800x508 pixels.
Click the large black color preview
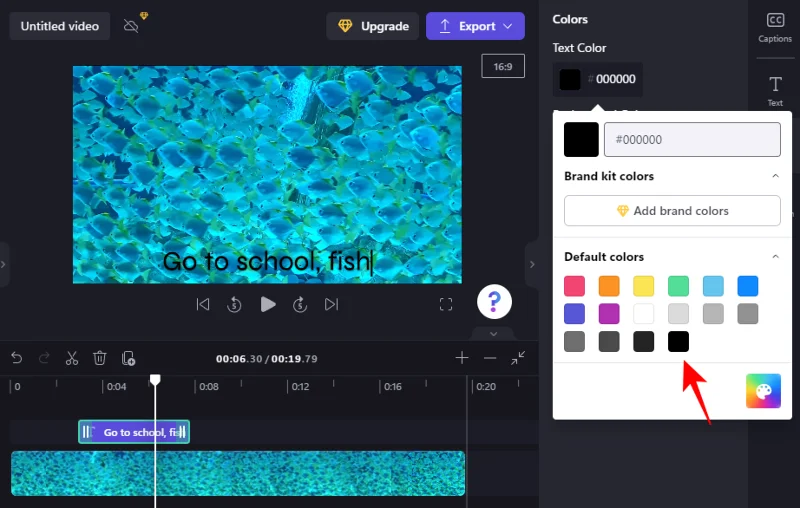[x=581, y=139]
